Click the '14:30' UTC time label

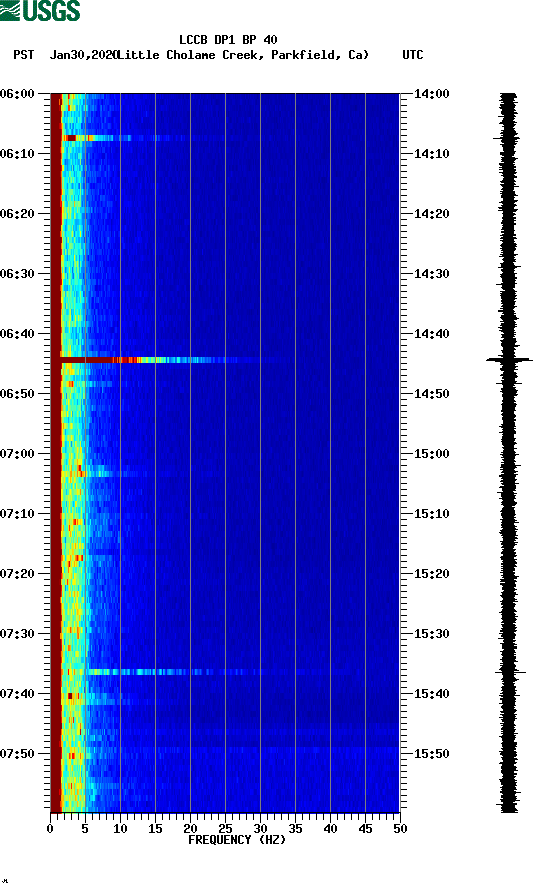[x=431, y=274]
